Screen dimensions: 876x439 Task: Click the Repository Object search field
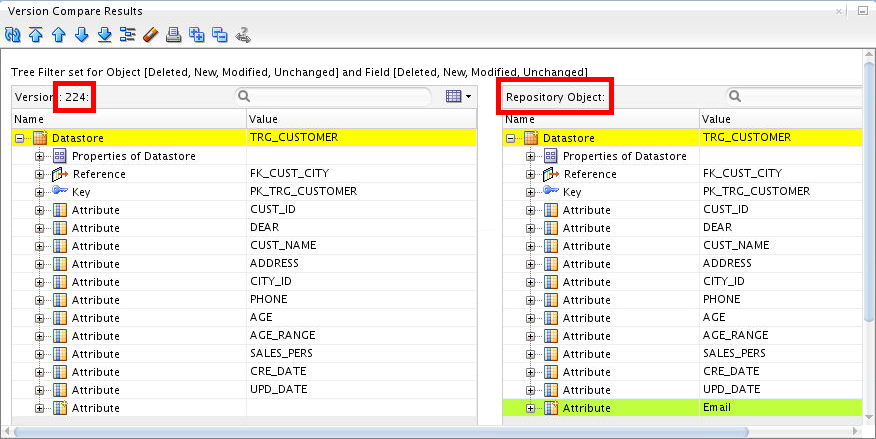coord(796,96)
